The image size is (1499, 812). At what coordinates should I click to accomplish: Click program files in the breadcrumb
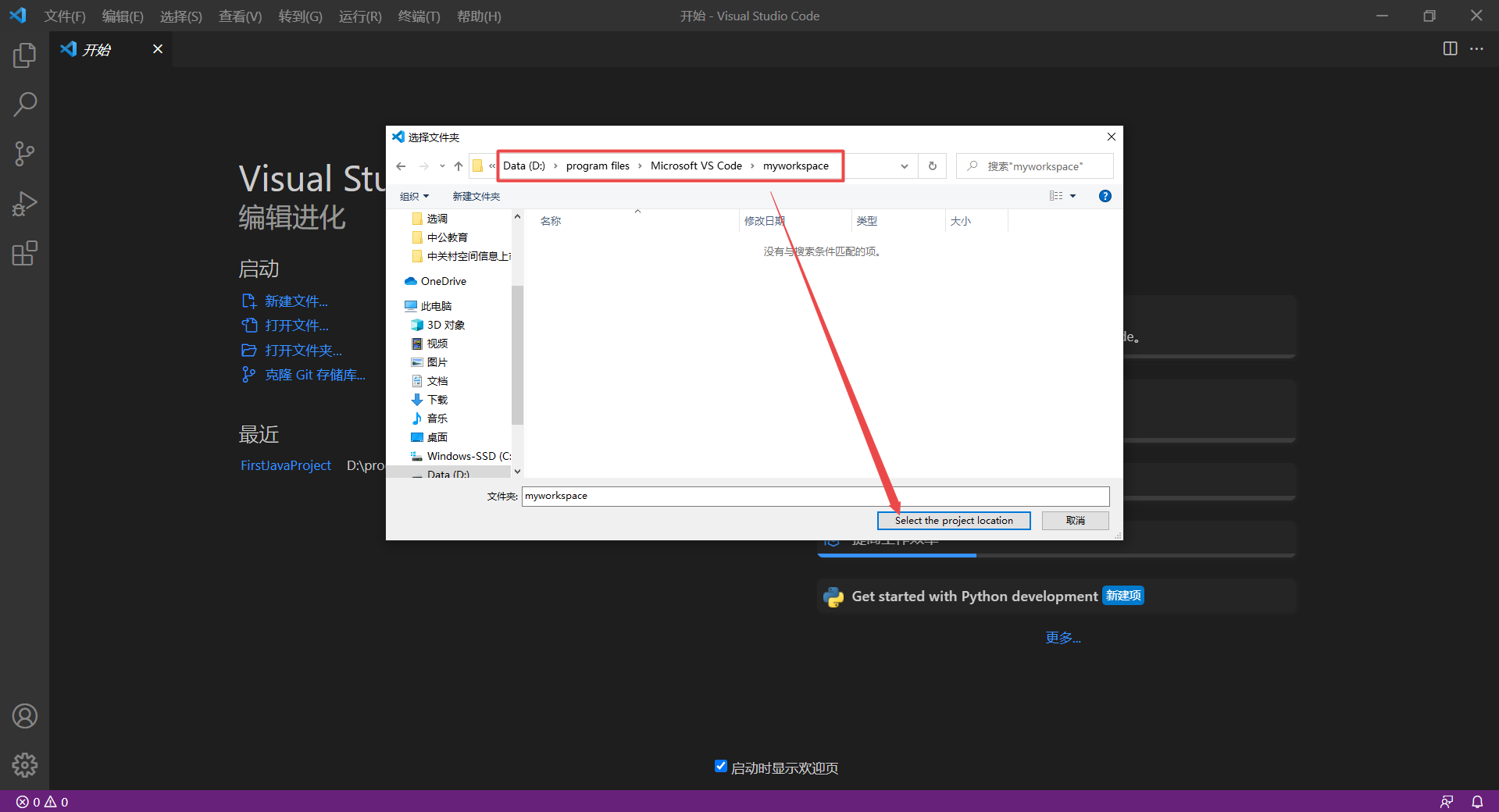tap(598, 166)
